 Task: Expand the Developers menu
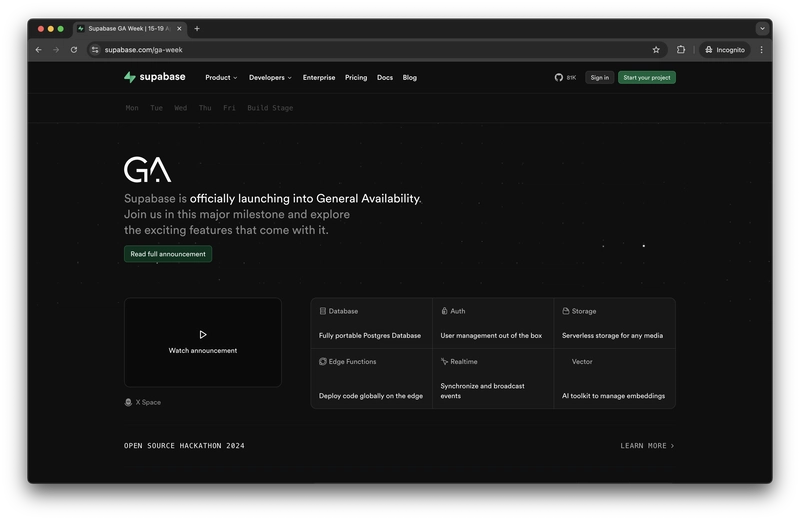tap(270, 78)
